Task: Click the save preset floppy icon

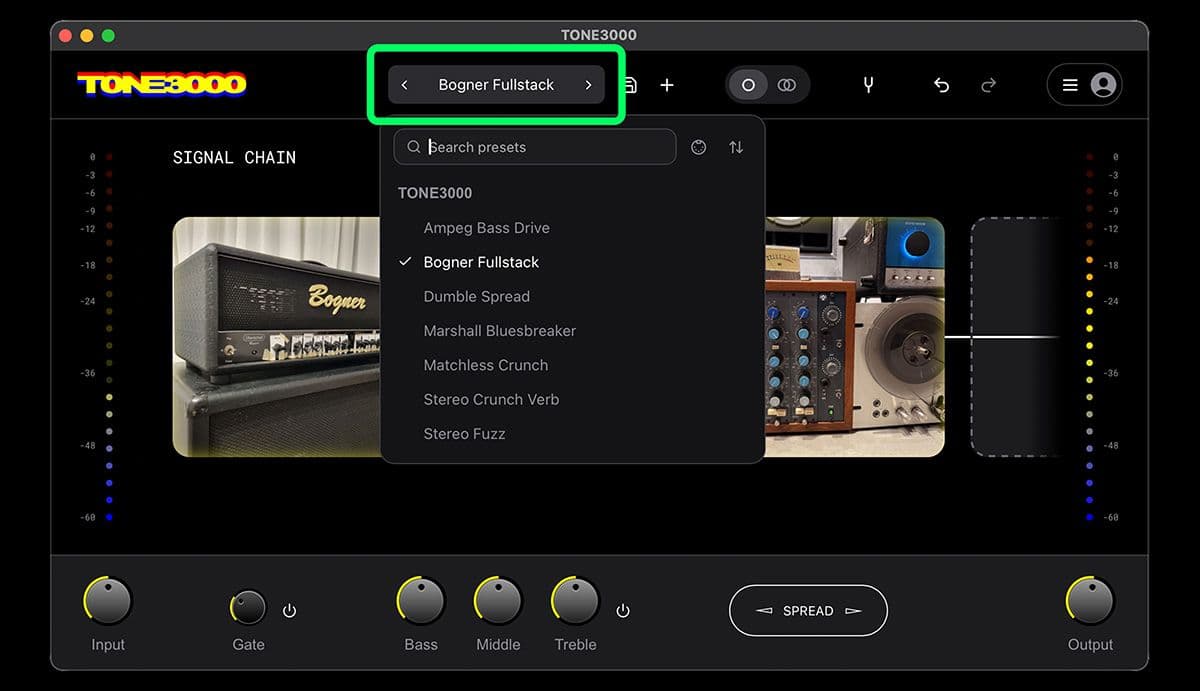Action: (630, 85)
